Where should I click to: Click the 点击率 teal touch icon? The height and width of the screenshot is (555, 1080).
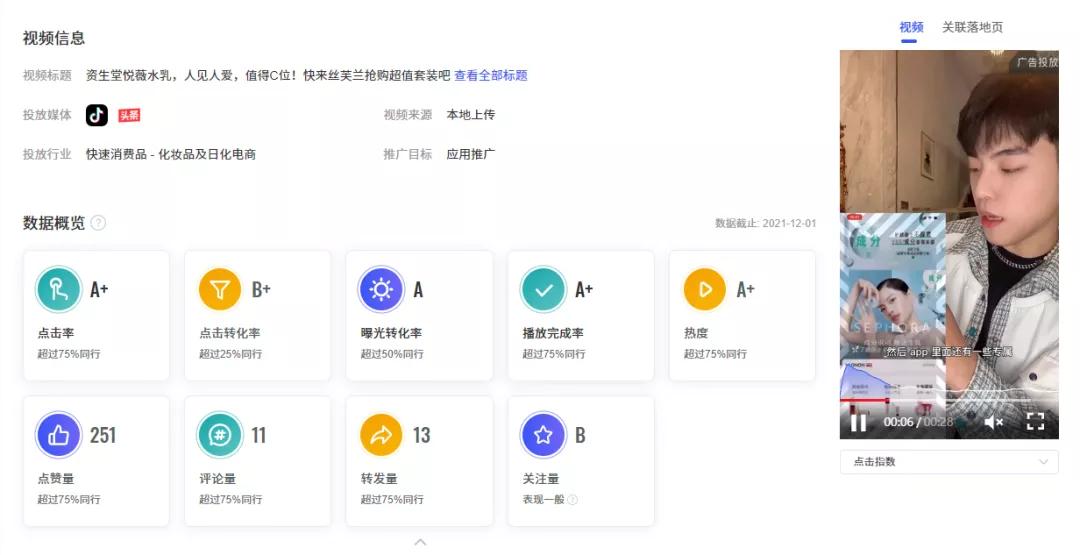[59, 289]
